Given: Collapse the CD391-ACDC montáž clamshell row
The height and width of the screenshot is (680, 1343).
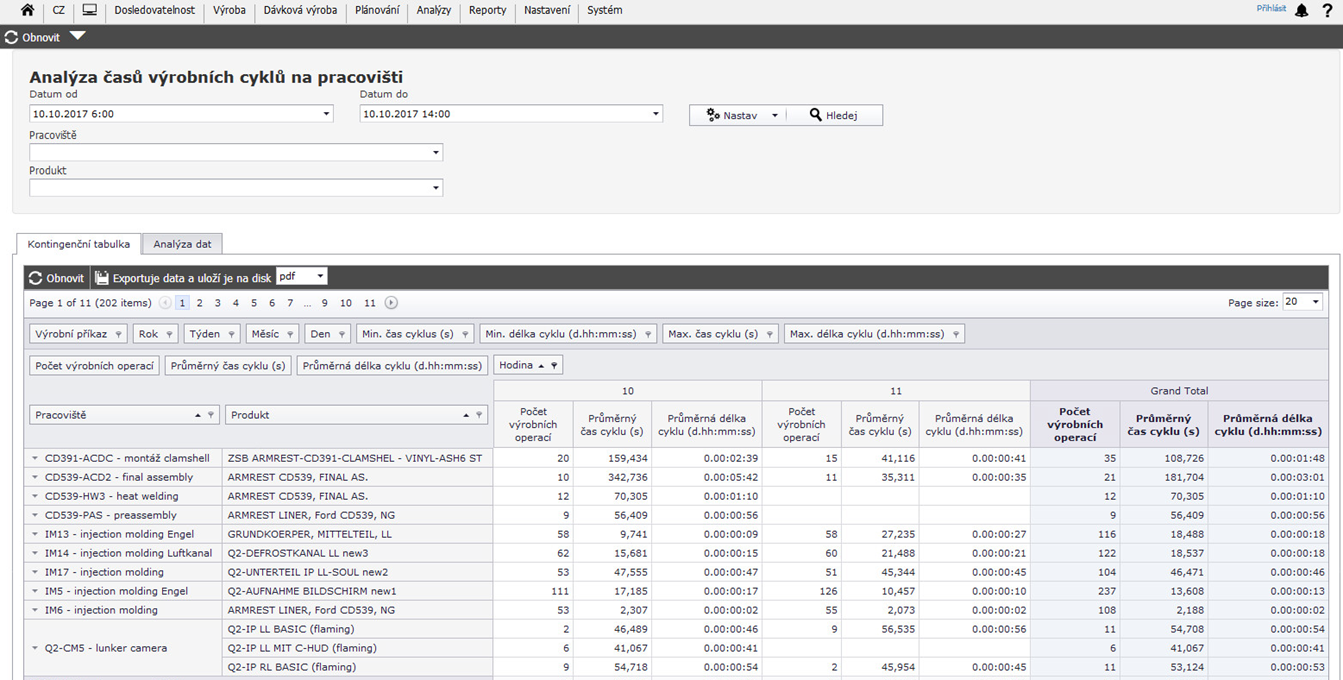Looking at the screenshot, I should tap(35, 458).
